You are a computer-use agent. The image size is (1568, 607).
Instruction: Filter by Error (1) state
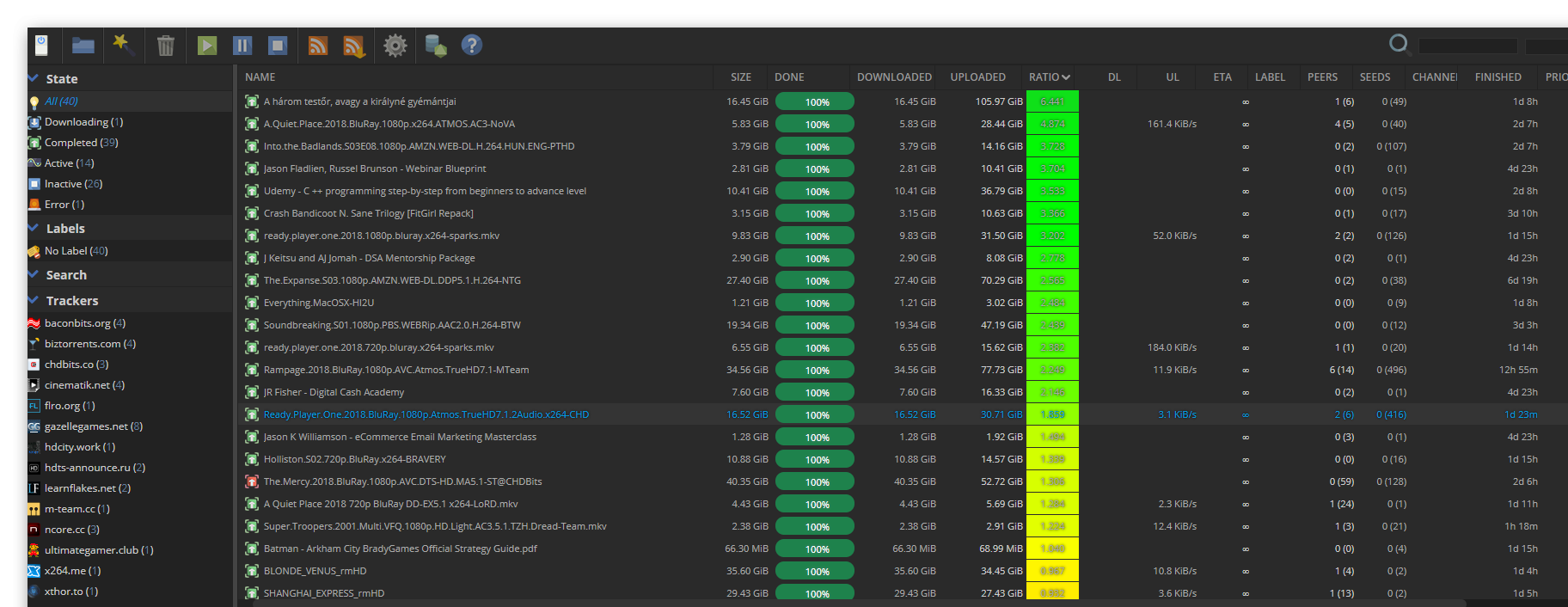pos(130,205)
